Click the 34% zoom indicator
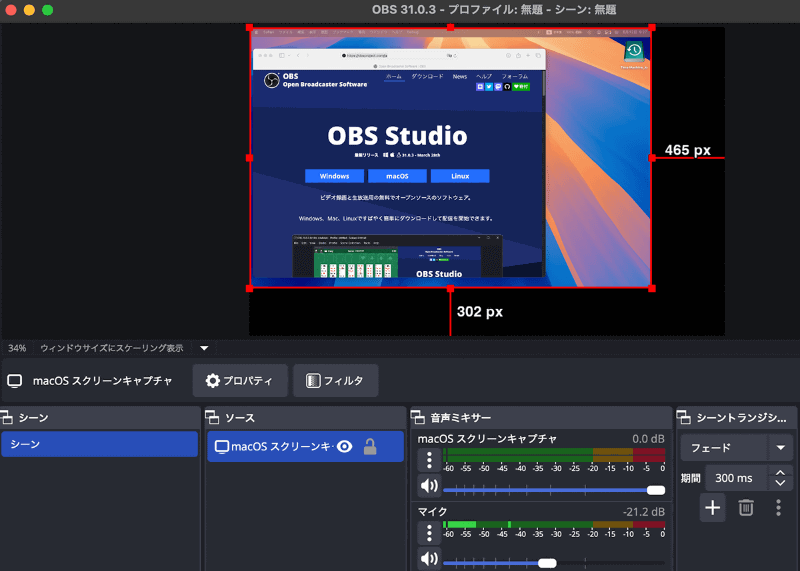This screenshot has width=800, height=571. click(x=17, y=348)
